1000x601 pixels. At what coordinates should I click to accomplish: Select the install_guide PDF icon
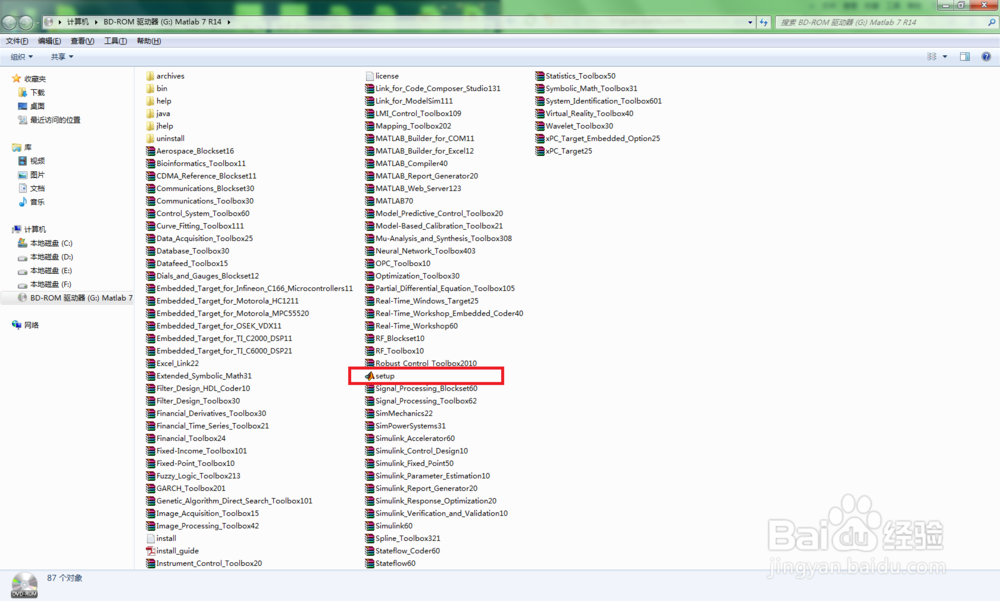coord(151,551)
